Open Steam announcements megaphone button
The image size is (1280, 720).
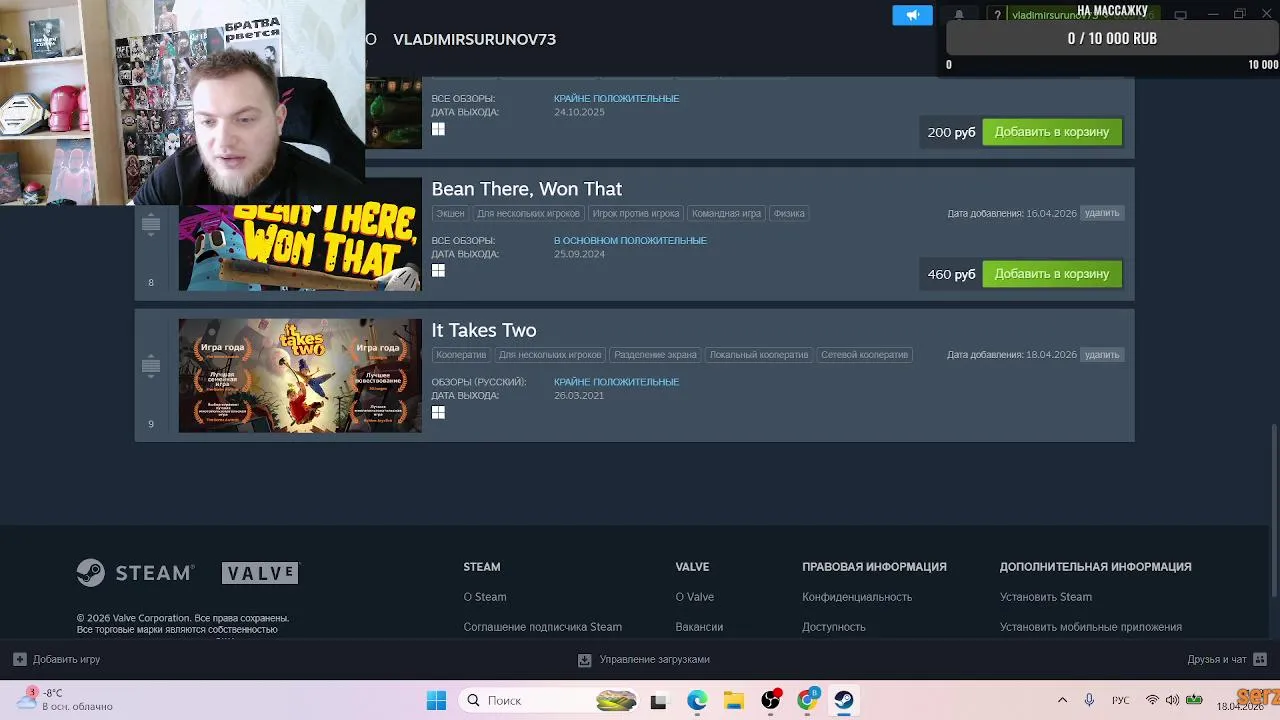click(912, 15)
